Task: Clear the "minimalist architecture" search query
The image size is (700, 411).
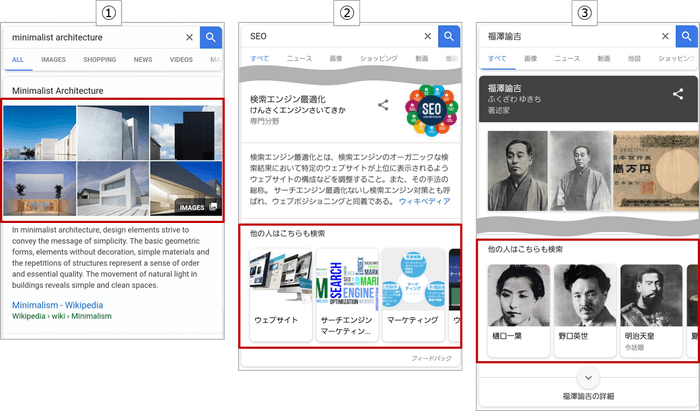Action: click(189, 38)
